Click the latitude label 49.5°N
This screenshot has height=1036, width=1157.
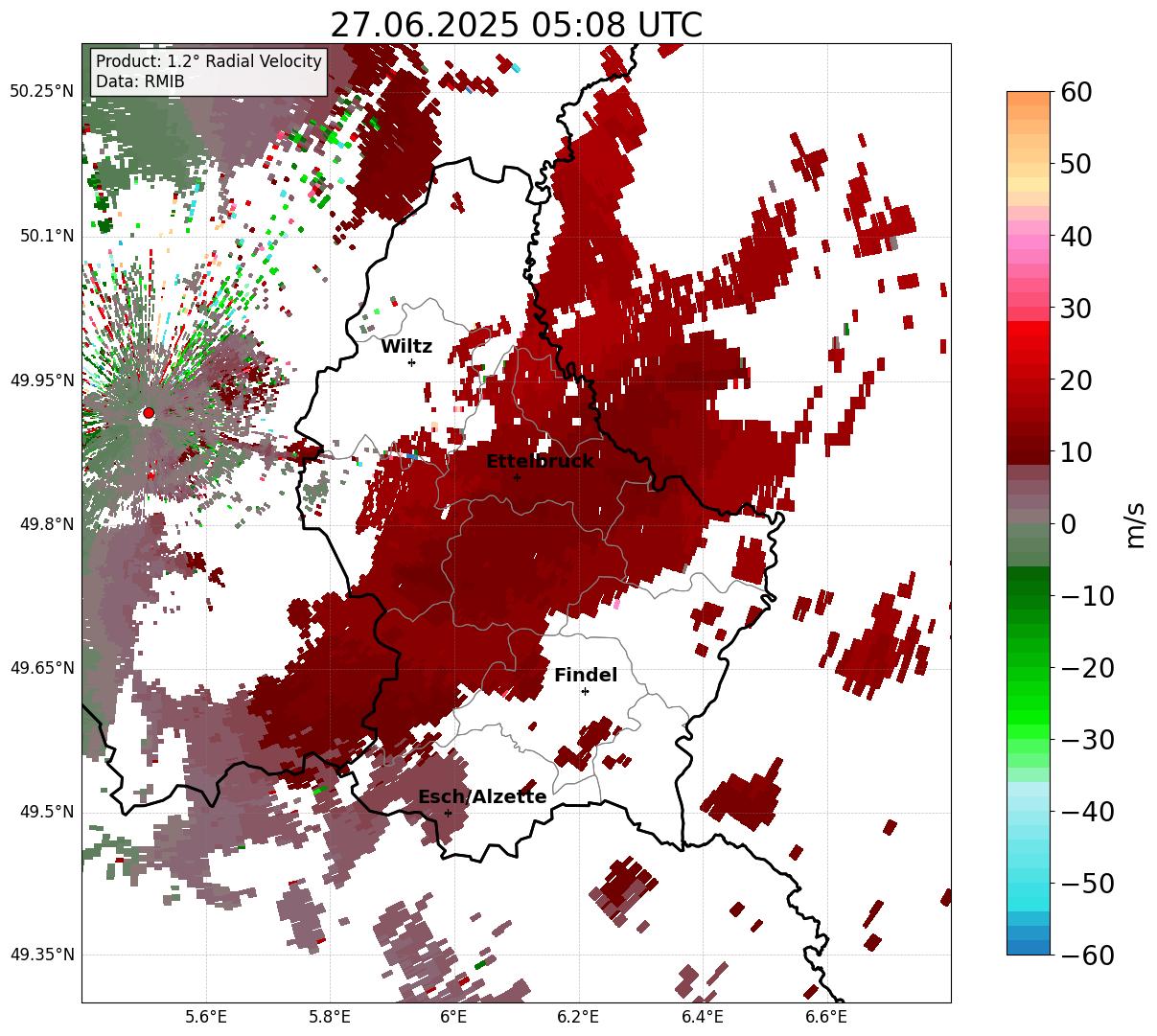(46, 812)
